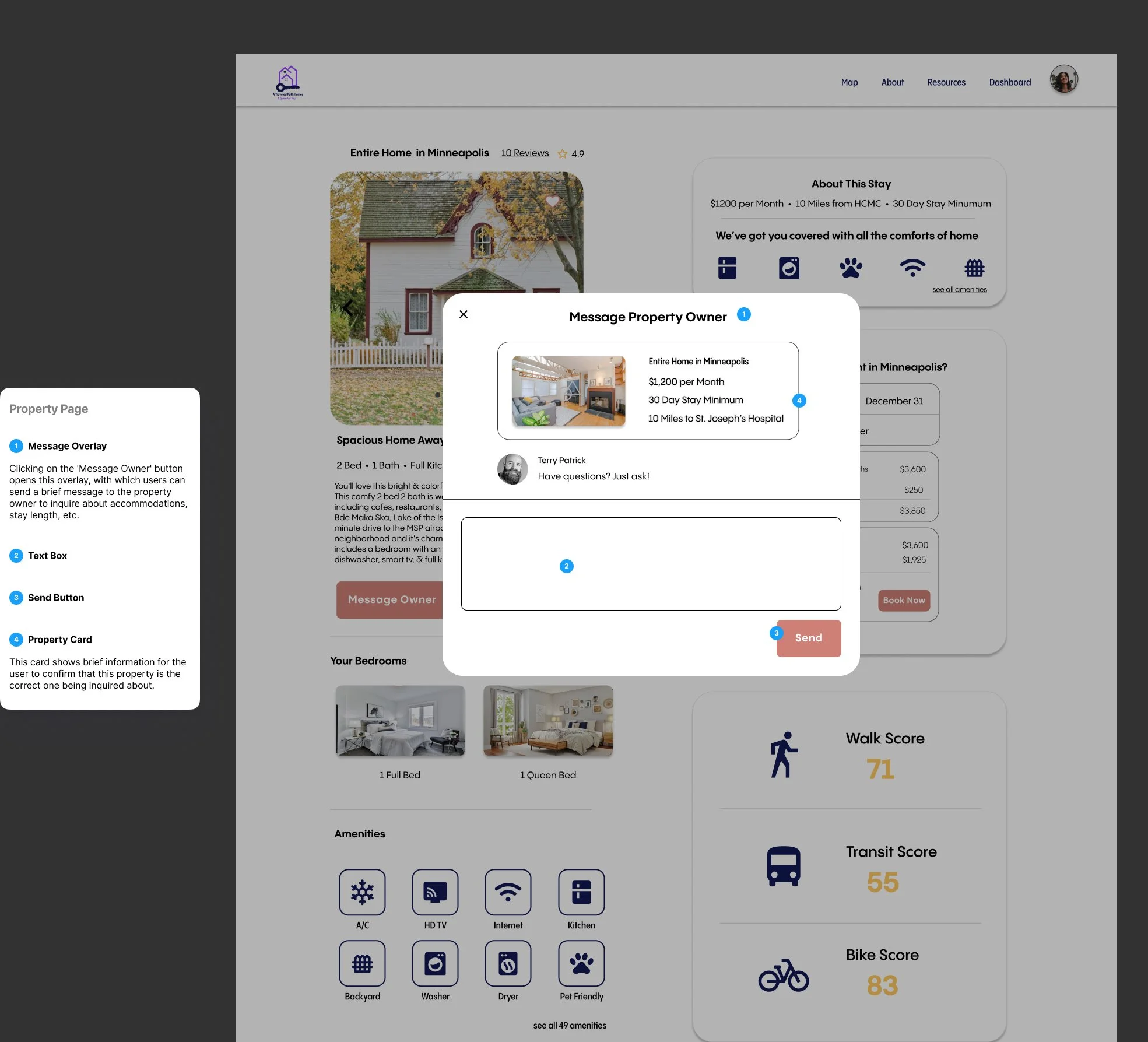The width and height of the screenshot is (1148, 1042).
Task: Click the Backyard fence amenity icon
Action: tap(362, 963)
